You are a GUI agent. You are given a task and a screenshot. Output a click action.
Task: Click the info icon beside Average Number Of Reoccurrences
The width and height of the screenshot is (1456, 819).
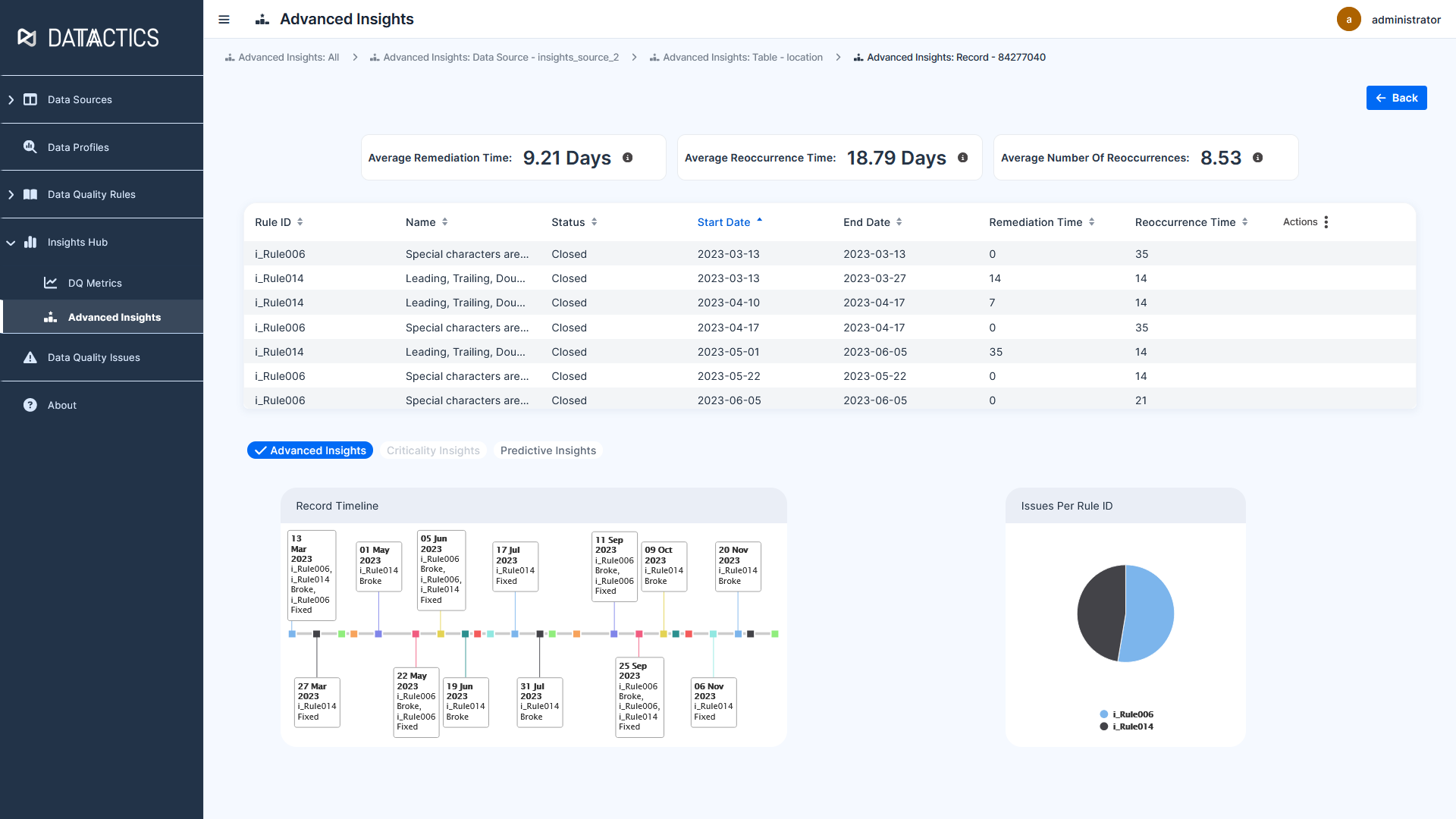[x=1258, y=158]
